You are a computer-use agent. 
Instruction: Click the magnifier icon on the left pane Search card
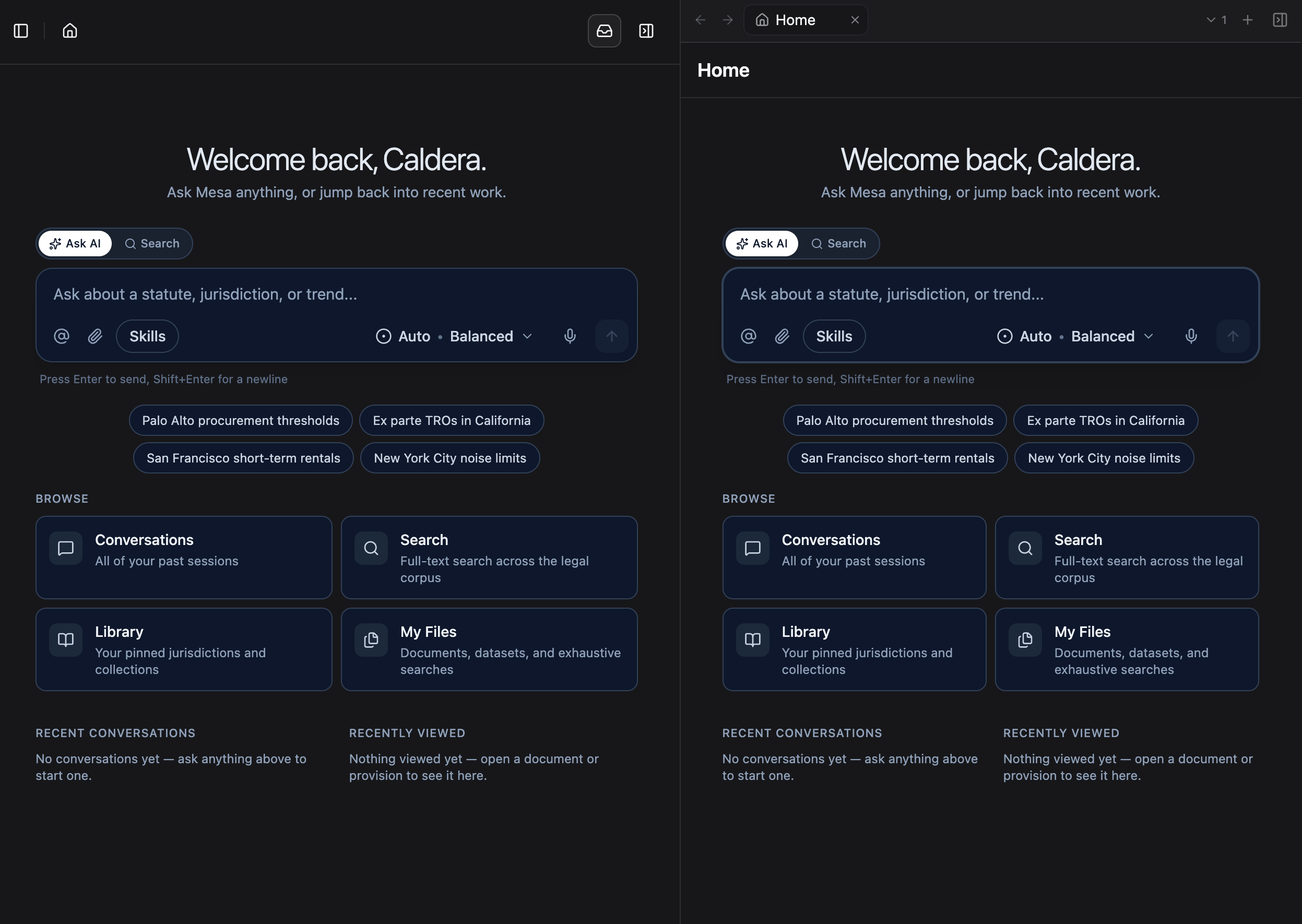(x=371, y=549)
